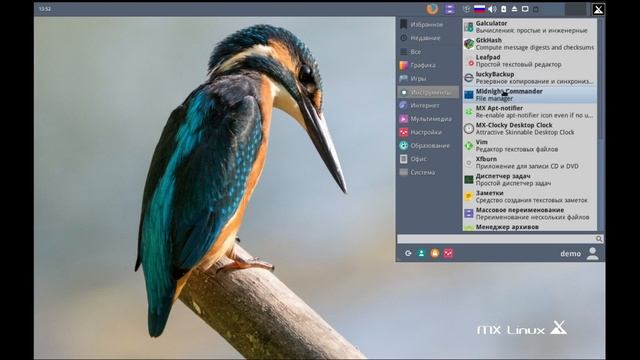Image resolution: width=640 pixels, height=360 pixels.
Task: Click the demo username label
Action: (x=570, y=254)
